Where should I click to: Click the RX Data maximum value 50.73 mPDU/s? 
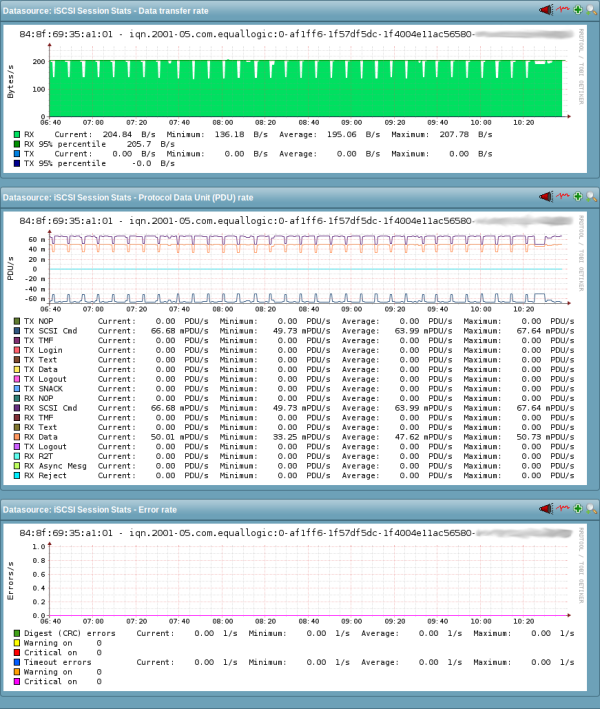click(545, 437)
